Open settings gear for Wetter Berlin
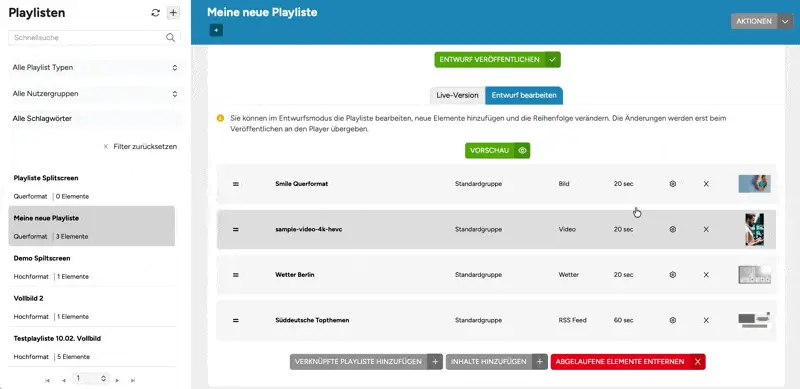 672,275
